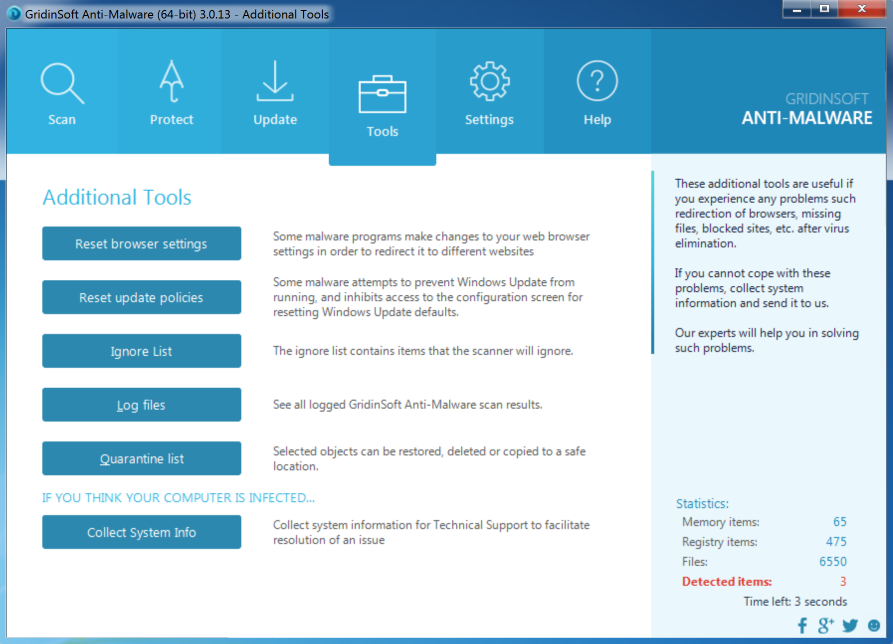This screenshot has height=644, width=893.
Task: Click the Files: label
Action: pos(695,561)
